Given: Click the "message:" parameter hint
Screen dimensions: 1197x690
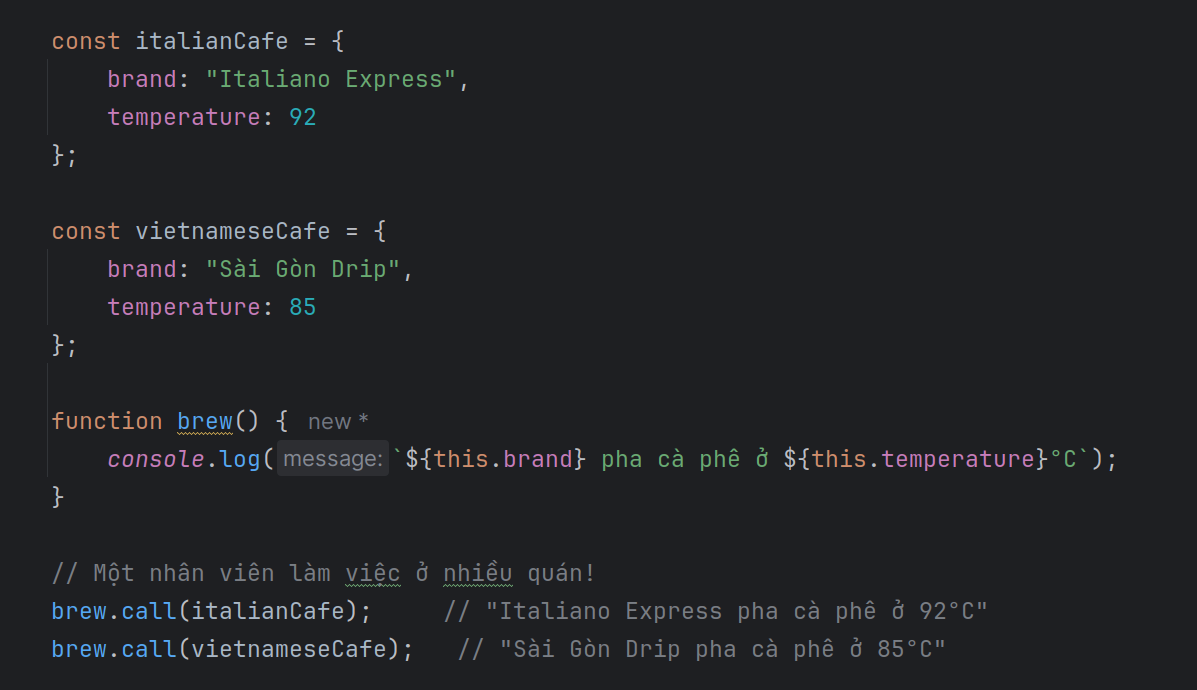Looking at the screenshot, I should point(332,460).
